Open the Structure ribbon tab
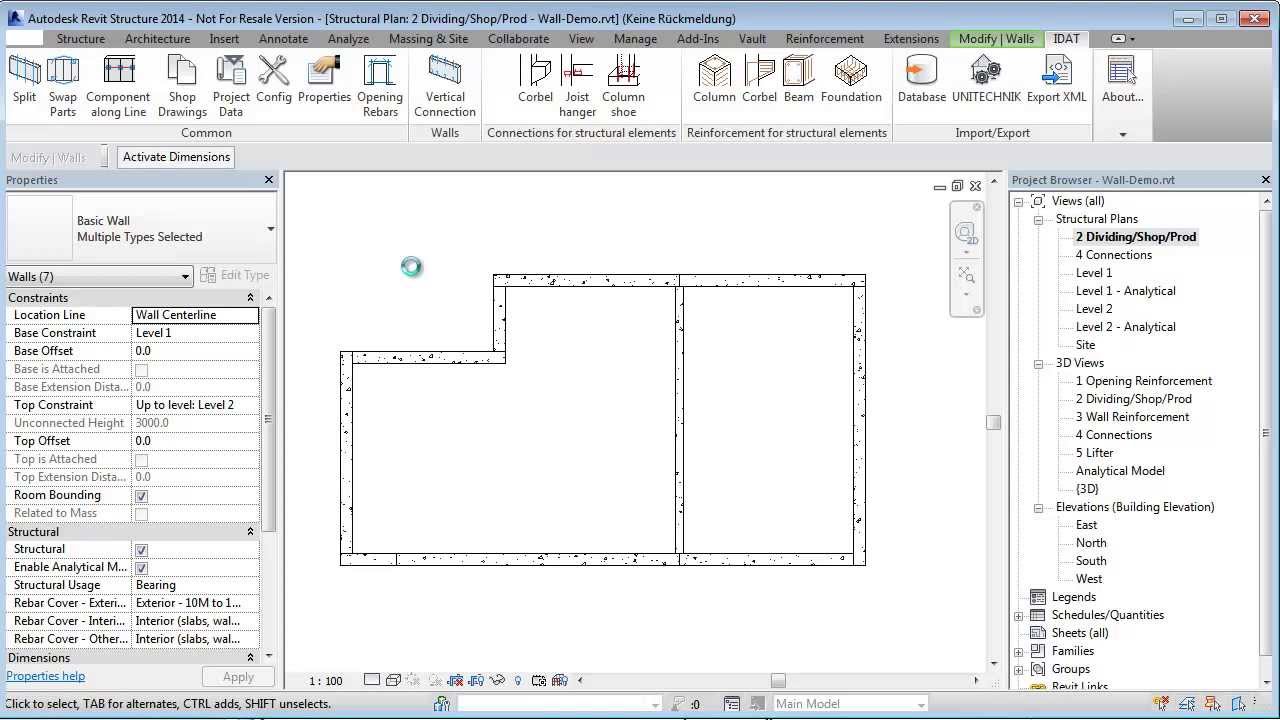 pos(81,39)
